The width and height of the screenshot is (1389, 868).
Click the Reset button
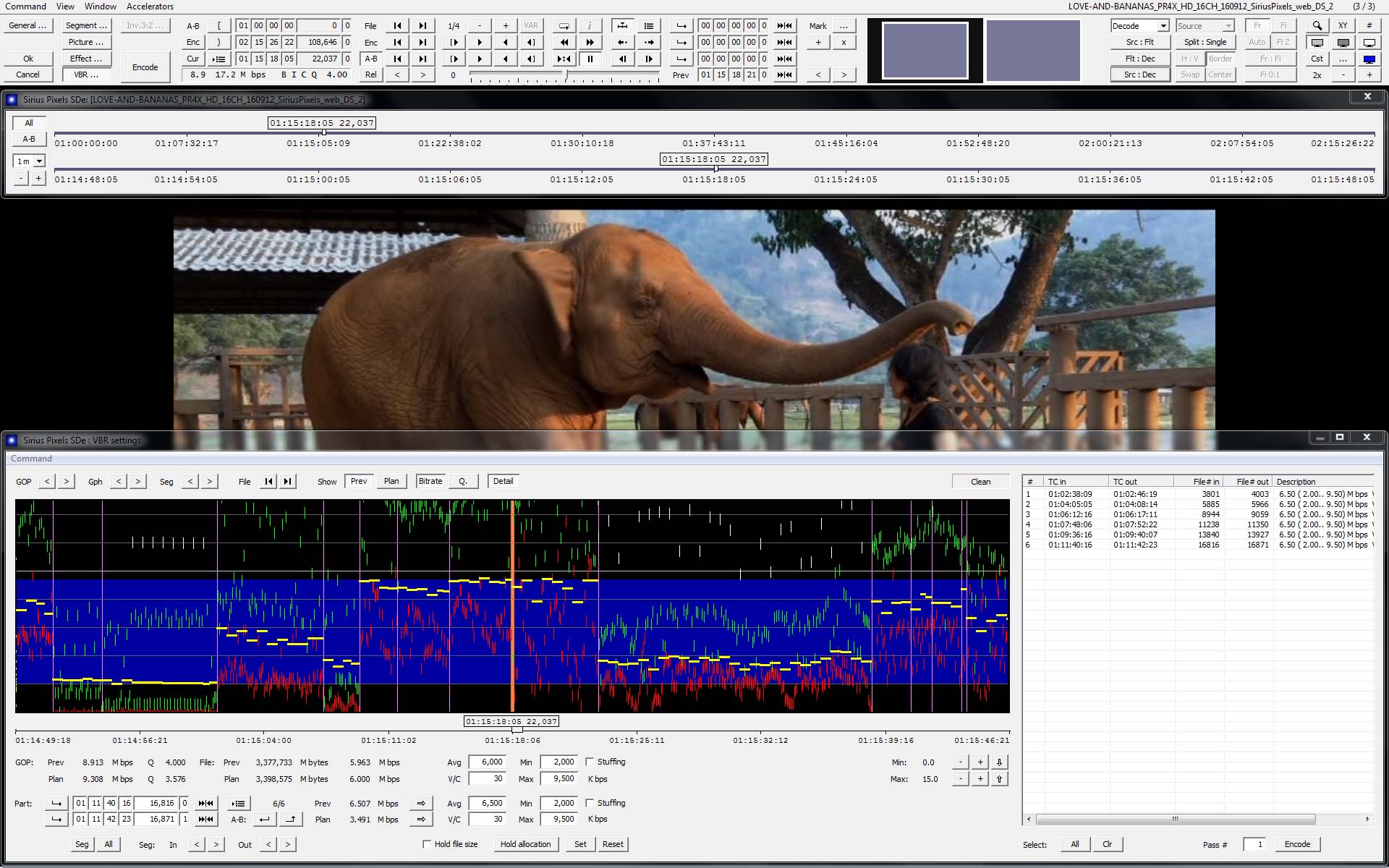coord(613,844)
